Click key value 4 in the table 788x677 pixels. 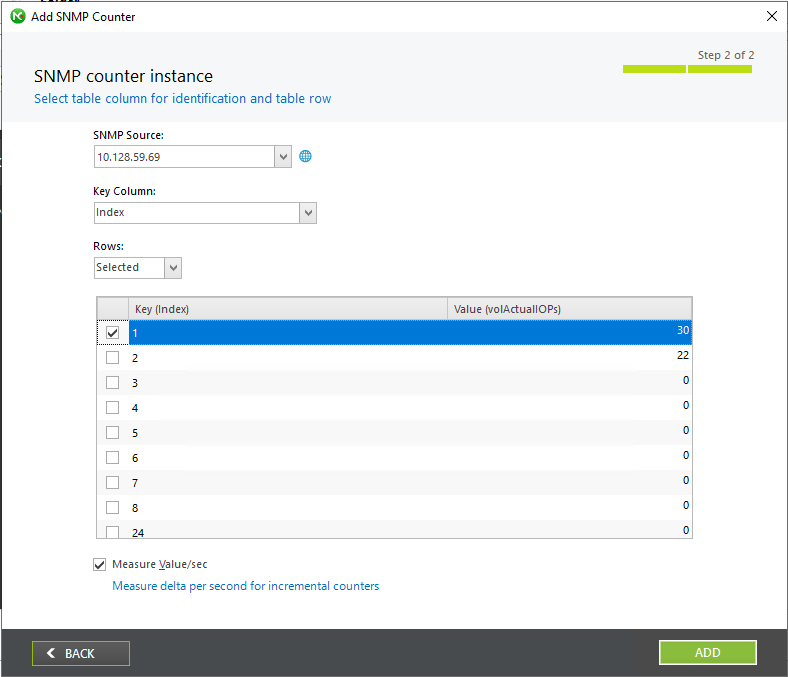tap(135, 408)
